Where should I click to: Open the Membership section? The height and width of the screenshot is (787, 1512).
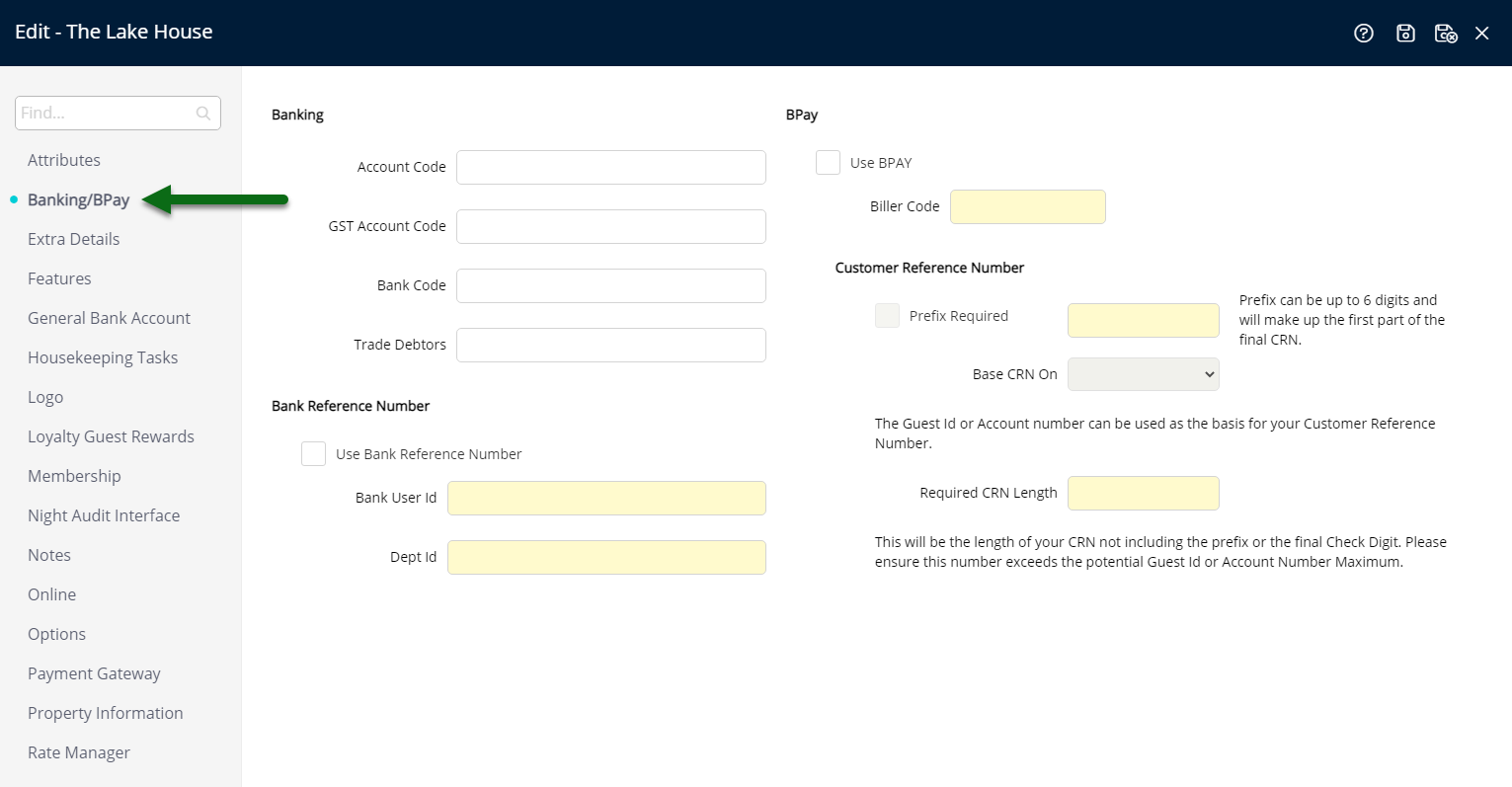(74, 476)
